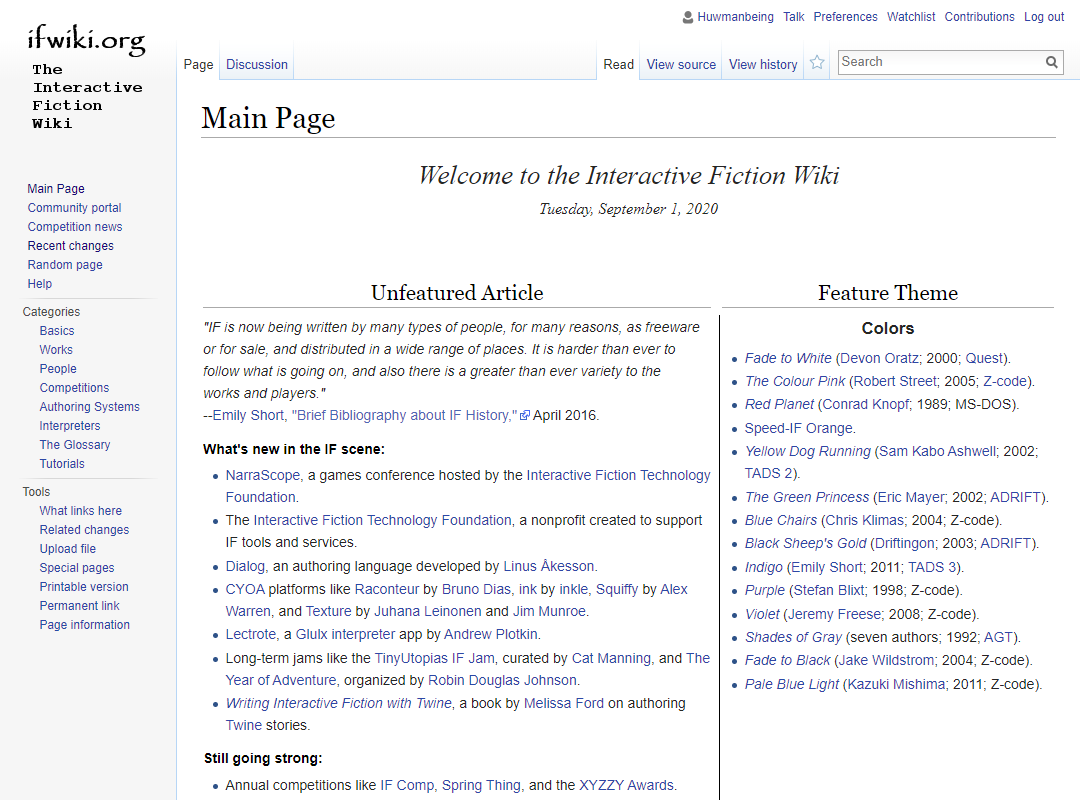Open the Watchlist link

pyautogui.click(x=911, y=17)
